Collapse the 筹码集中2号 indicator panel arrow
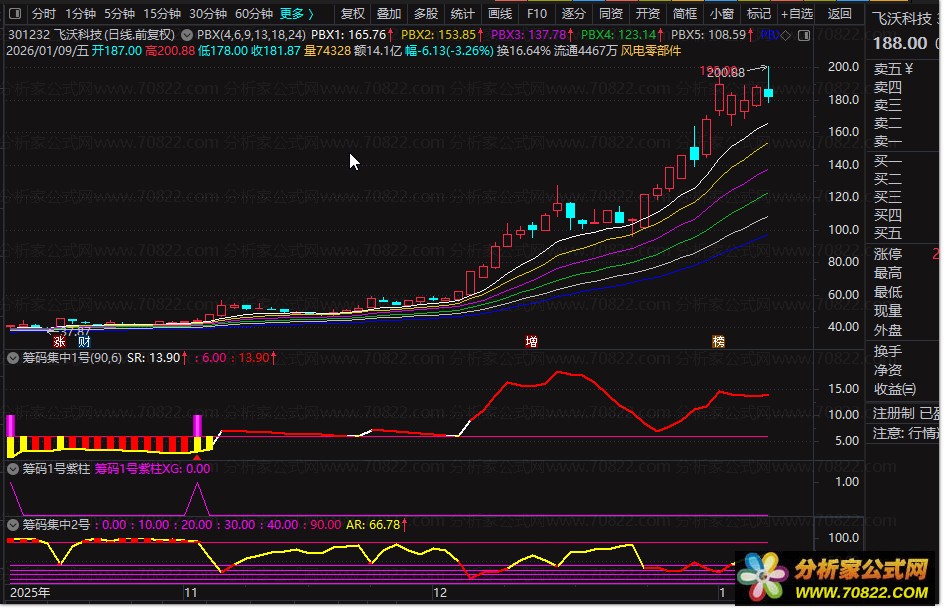This screenshot has width=945, height=609. [13, 524]
